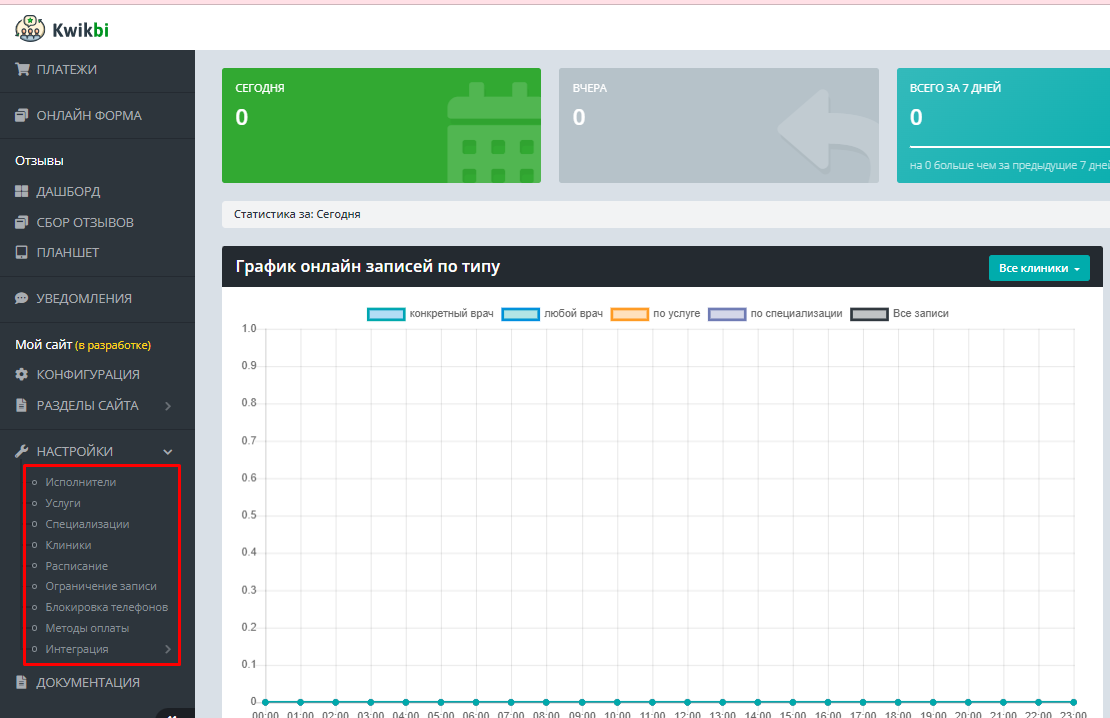Select Расписание under Настройки
Viewport: 1110px width, 718px height.
[76, 566]
